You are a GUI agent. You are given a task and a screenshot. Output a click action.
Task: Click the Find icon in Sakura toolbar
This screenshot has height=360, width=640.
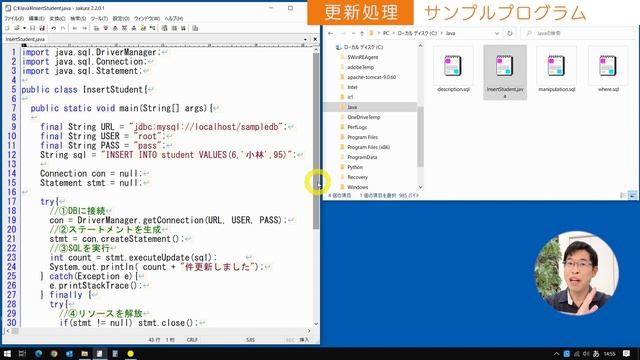click(96, 28)
